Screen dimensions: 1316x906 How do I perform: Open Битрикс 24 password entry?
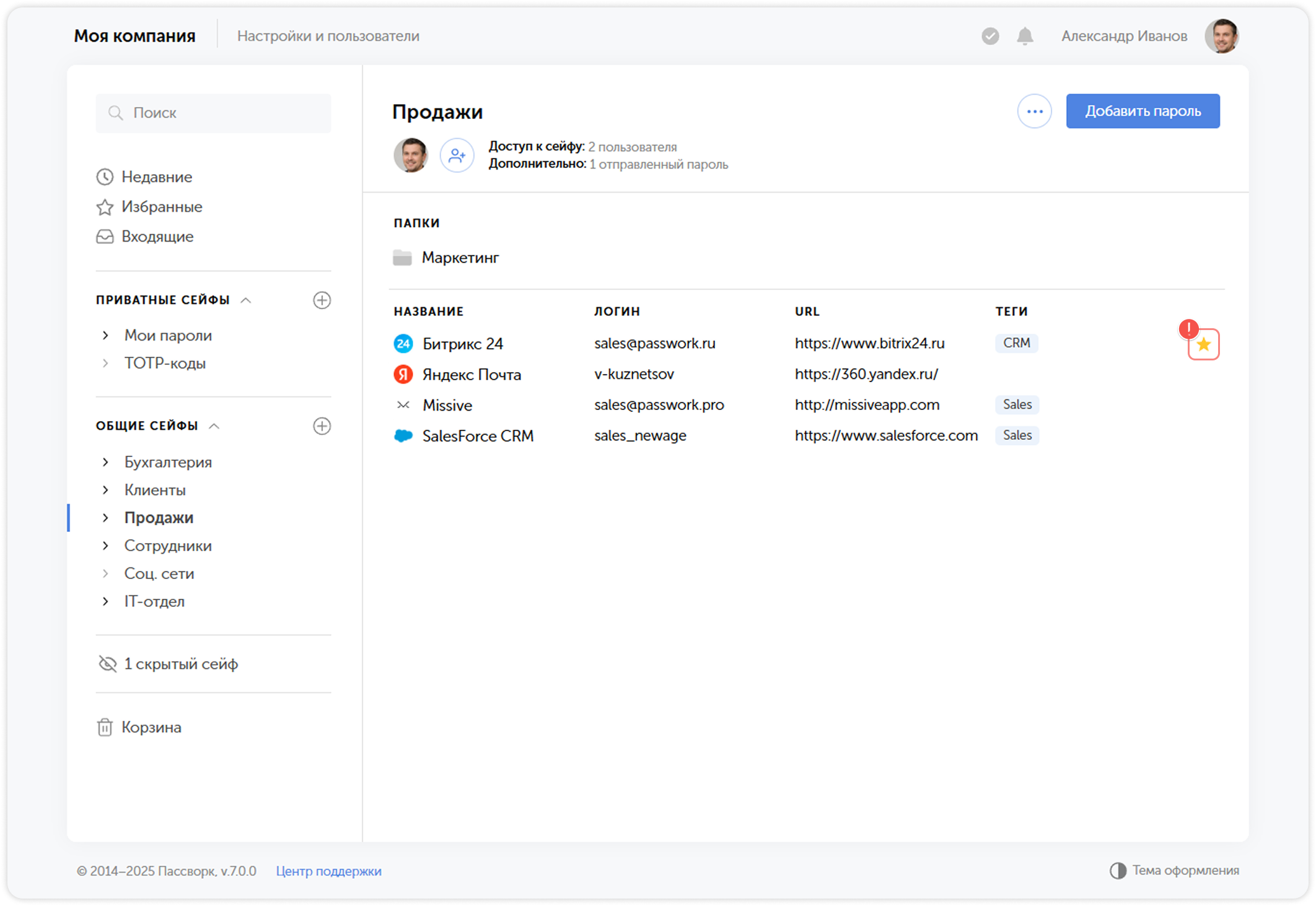pyautogui.click(x=463, y=344)
